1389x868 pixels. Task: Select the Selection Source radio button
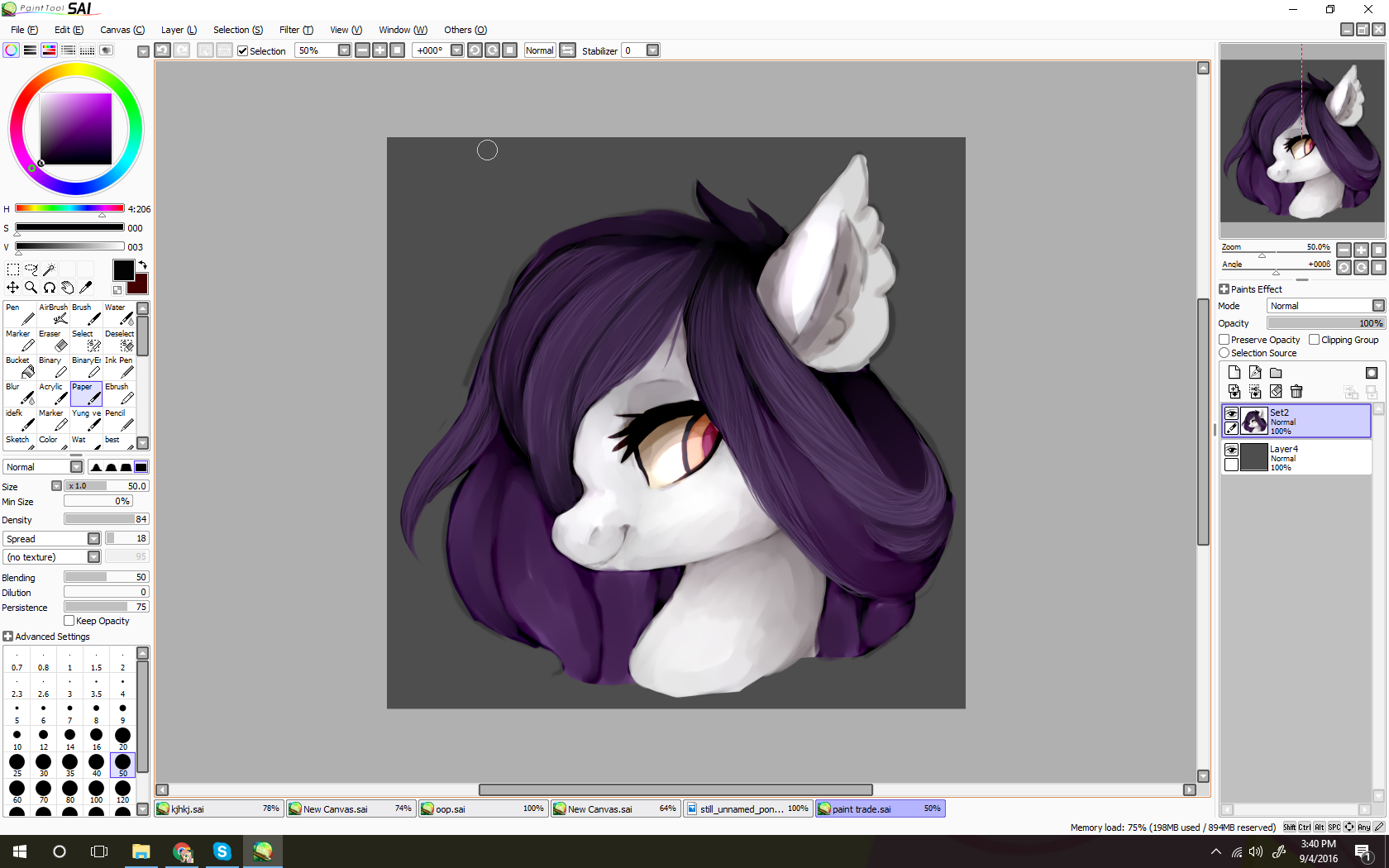[x=1224, y=353]
